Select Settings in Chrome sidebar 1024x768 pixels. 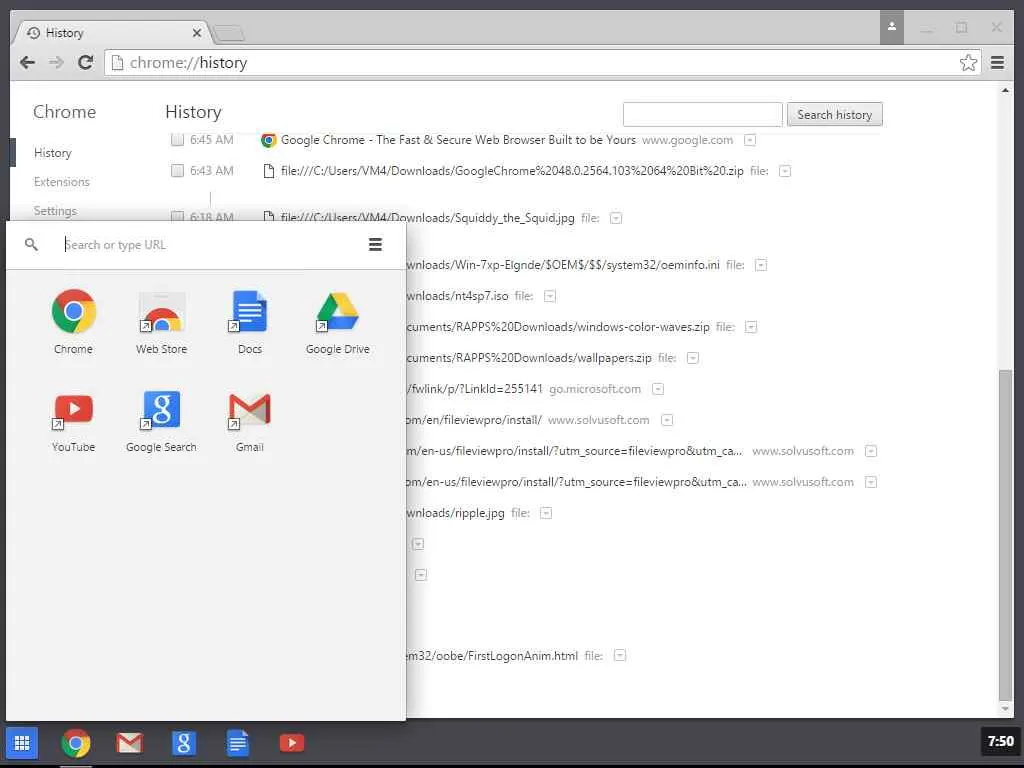click(x=55, y=210)
